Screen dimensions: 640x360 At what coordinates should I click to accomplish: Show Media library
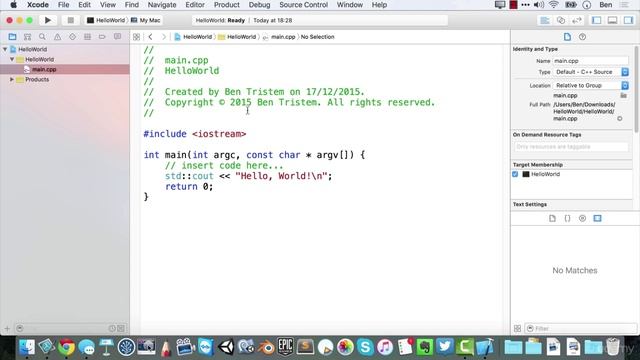[598, 218]
